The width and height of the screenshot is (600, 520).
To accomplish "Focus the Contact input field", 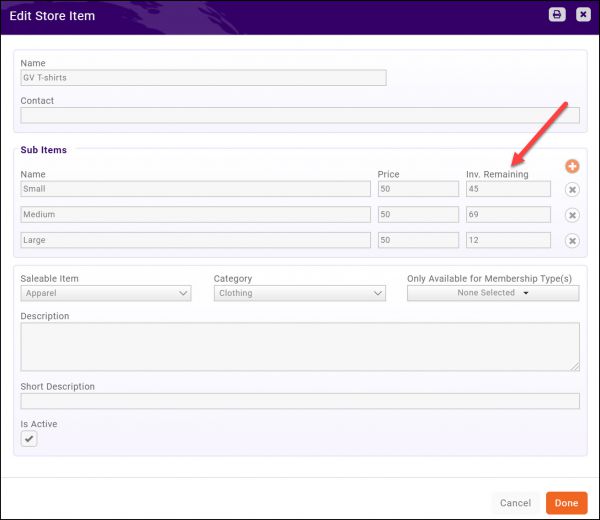I will click(300, 115).
